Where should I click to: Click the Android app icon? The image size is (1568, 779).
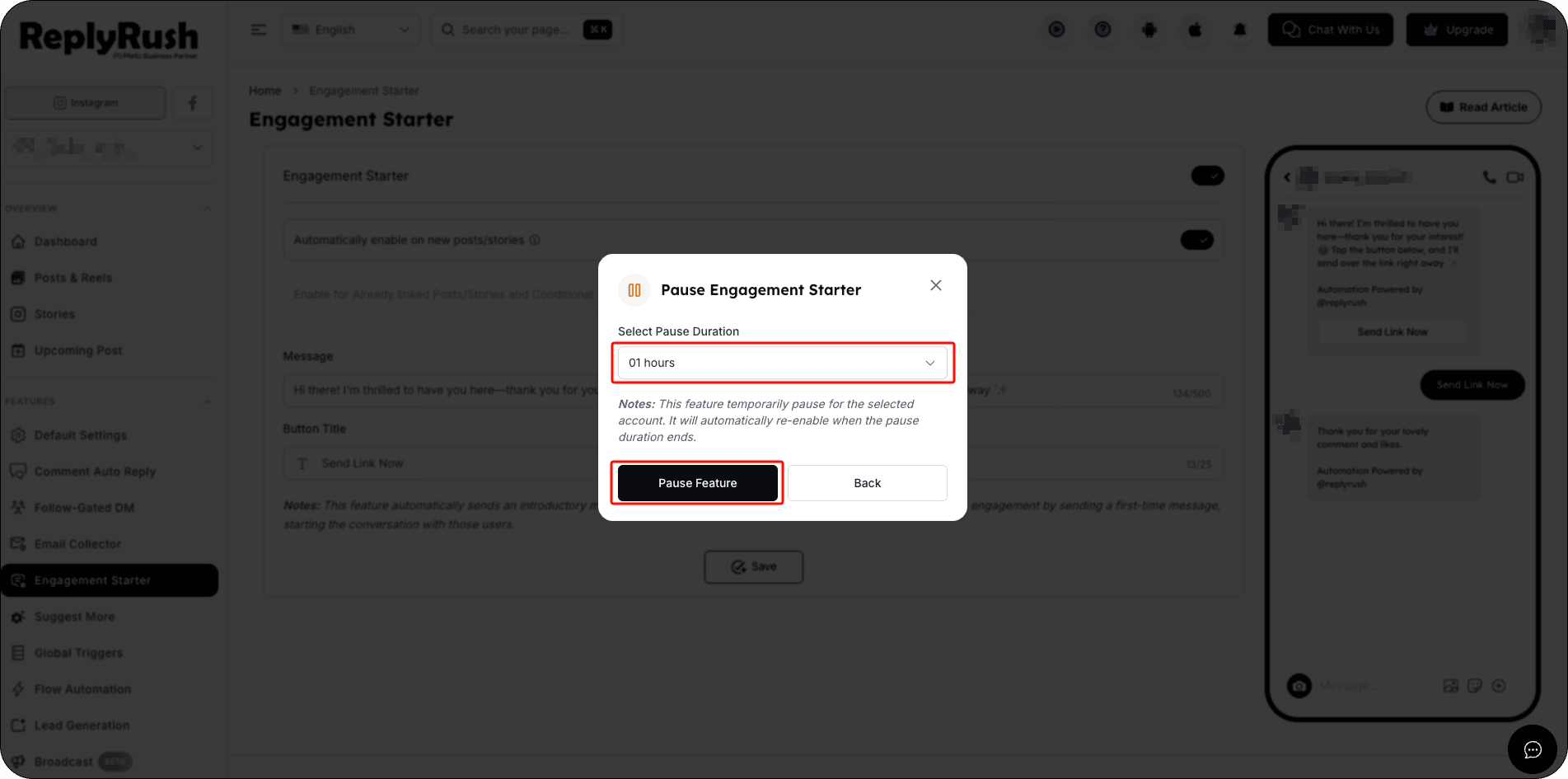pyautogui.click(x=1149, y=30)
